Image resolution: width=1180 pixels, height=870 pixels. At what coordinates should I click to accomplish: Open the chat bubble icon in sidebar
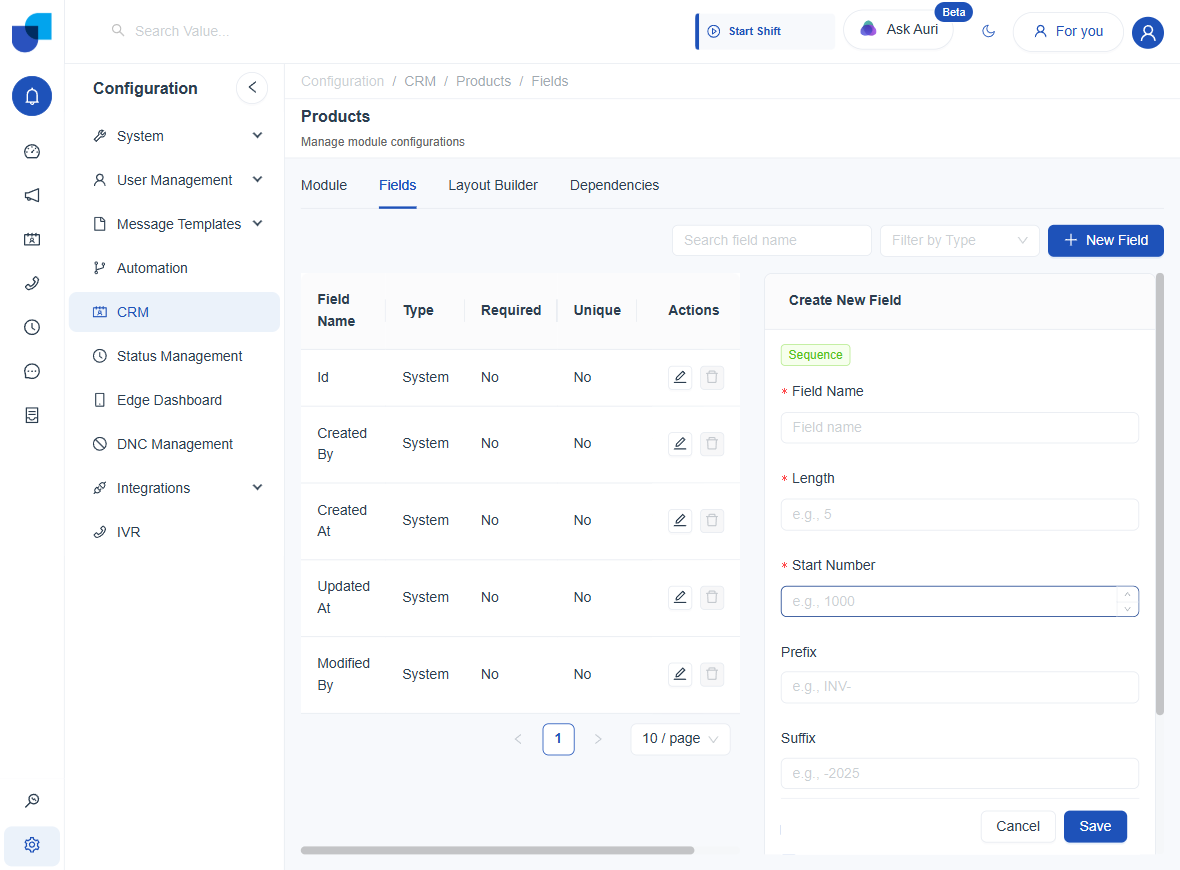pyautogui.click(x=32, y=371)
